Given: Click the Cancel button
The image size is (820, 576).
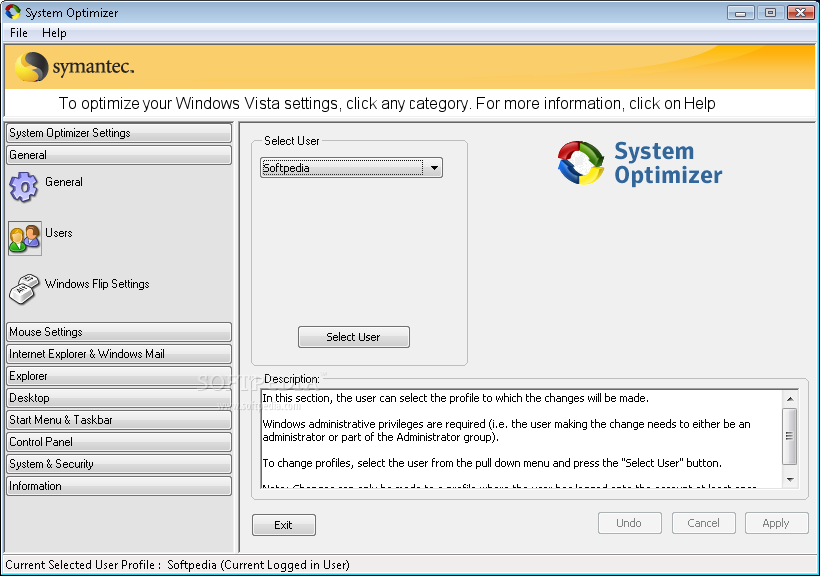Looking at the screenshot, I should pyautogui.click(x=703, y=523).
